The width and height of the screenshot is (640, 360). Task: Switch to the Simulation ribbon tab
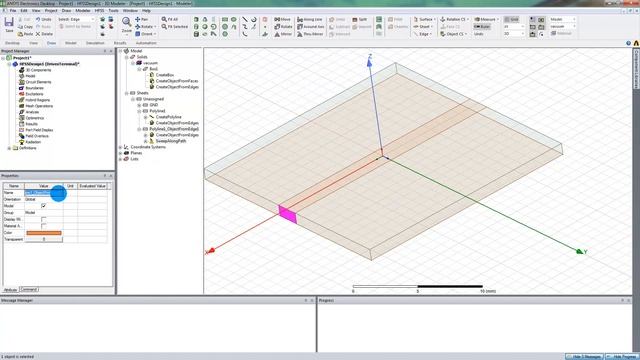pos(95,43)
